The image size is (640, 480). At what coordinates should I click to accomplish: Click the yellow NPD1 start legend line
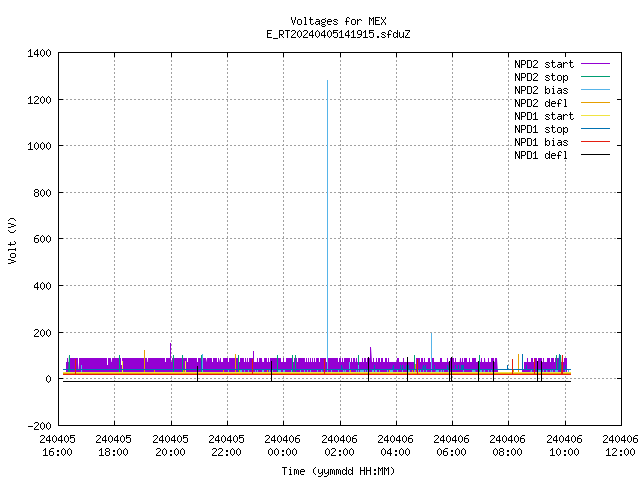coord(595,116)
